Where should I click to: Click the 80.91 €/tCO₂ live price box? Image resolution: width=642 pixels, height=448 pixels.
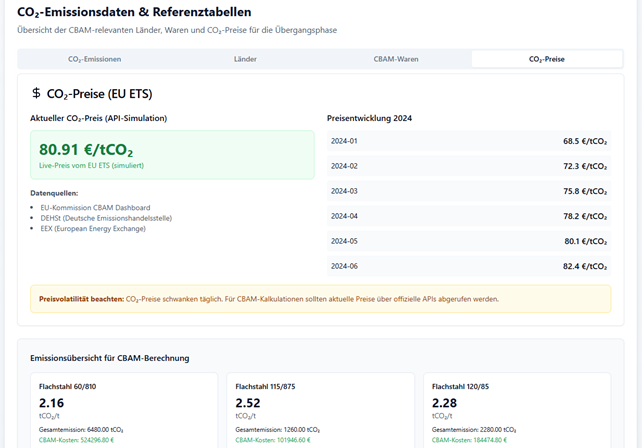click(172, 155)
